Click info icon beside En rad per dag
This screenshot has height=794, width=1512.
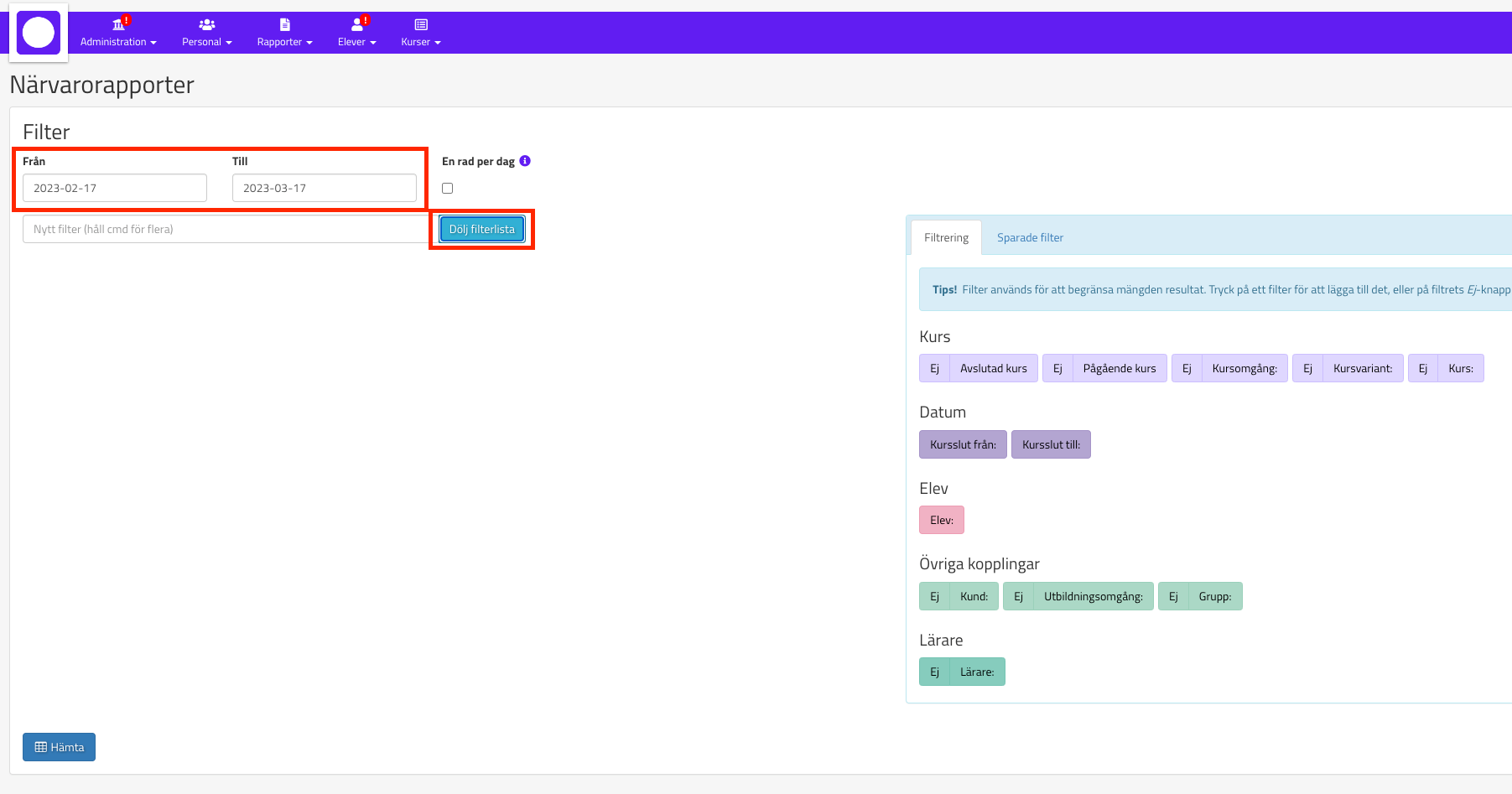[x=525, y=161]
